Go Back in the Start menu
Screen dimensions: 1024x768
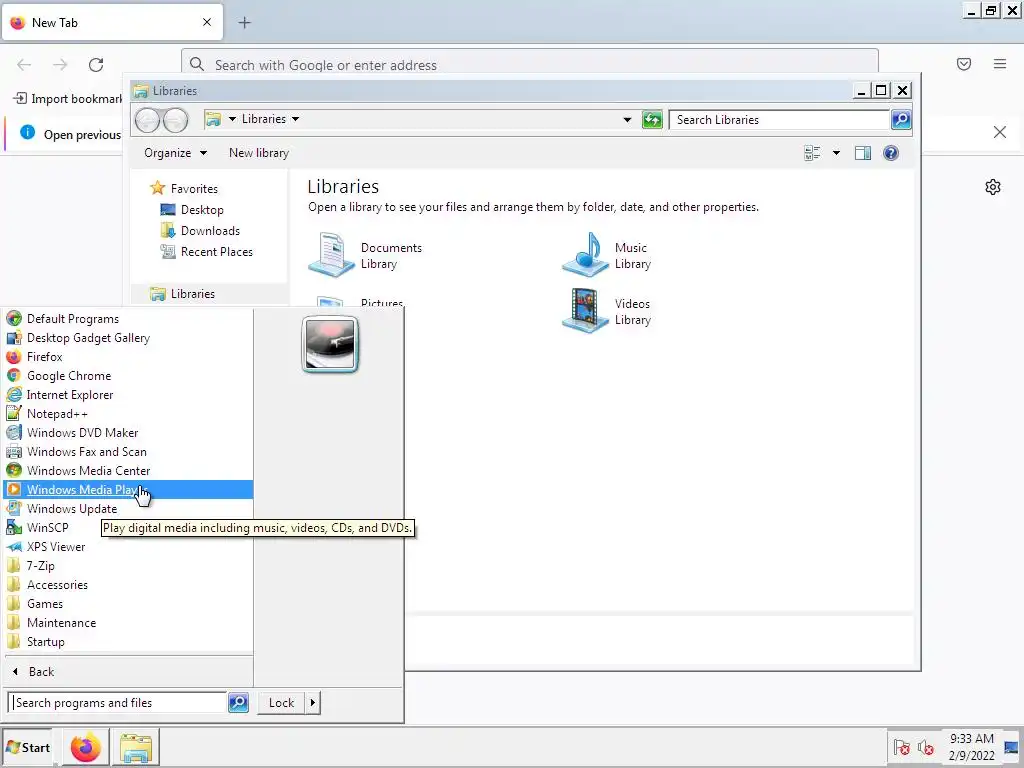(128, 671)
